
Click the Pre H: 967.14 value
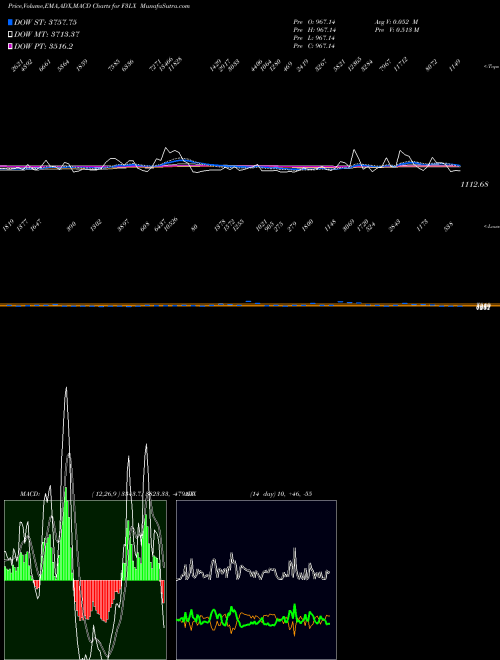[x=314, y=30]
